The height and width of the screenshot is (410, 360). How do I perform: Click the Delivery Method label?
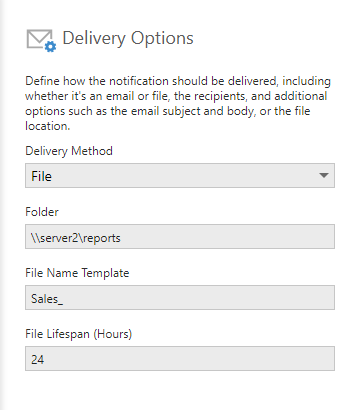click(69, 151)
